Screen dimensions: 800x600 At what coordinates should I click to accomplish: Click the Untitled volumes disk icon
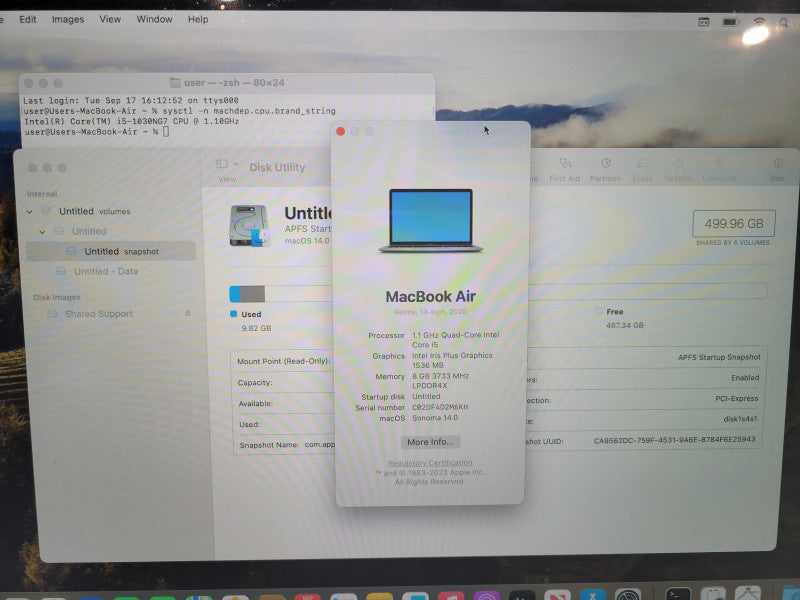[x=46, y=211]
